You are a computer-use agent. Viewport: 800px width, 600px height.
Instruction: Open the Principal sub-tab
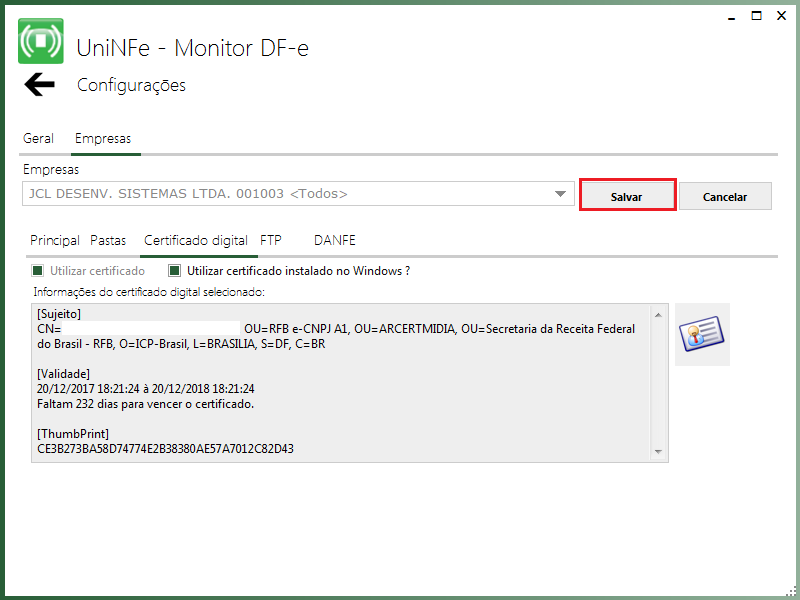tap(55, 240)
